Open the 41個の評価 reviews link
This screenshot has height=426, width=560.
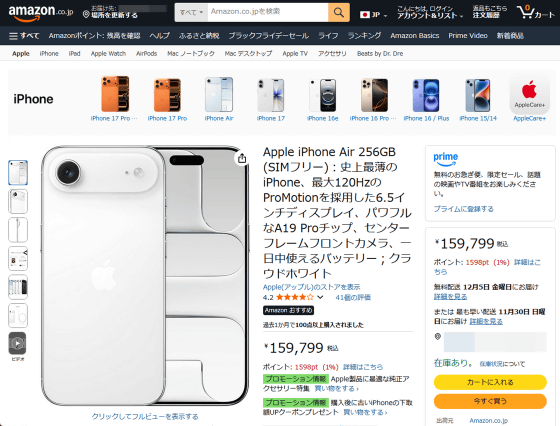(353, 297)
